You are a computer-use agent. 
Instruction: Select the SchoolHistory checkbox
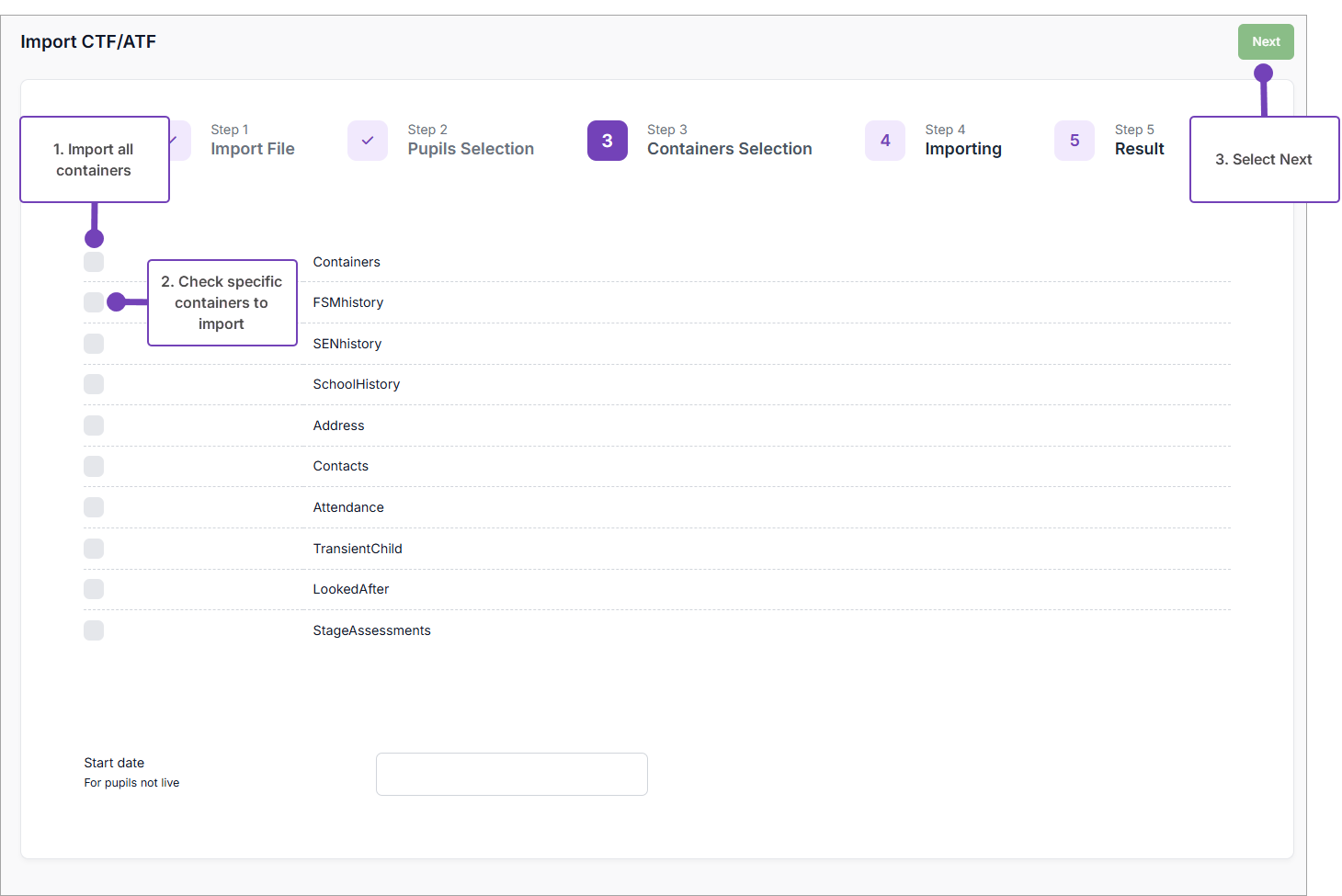pyautogui.click(x=94, y=384)
